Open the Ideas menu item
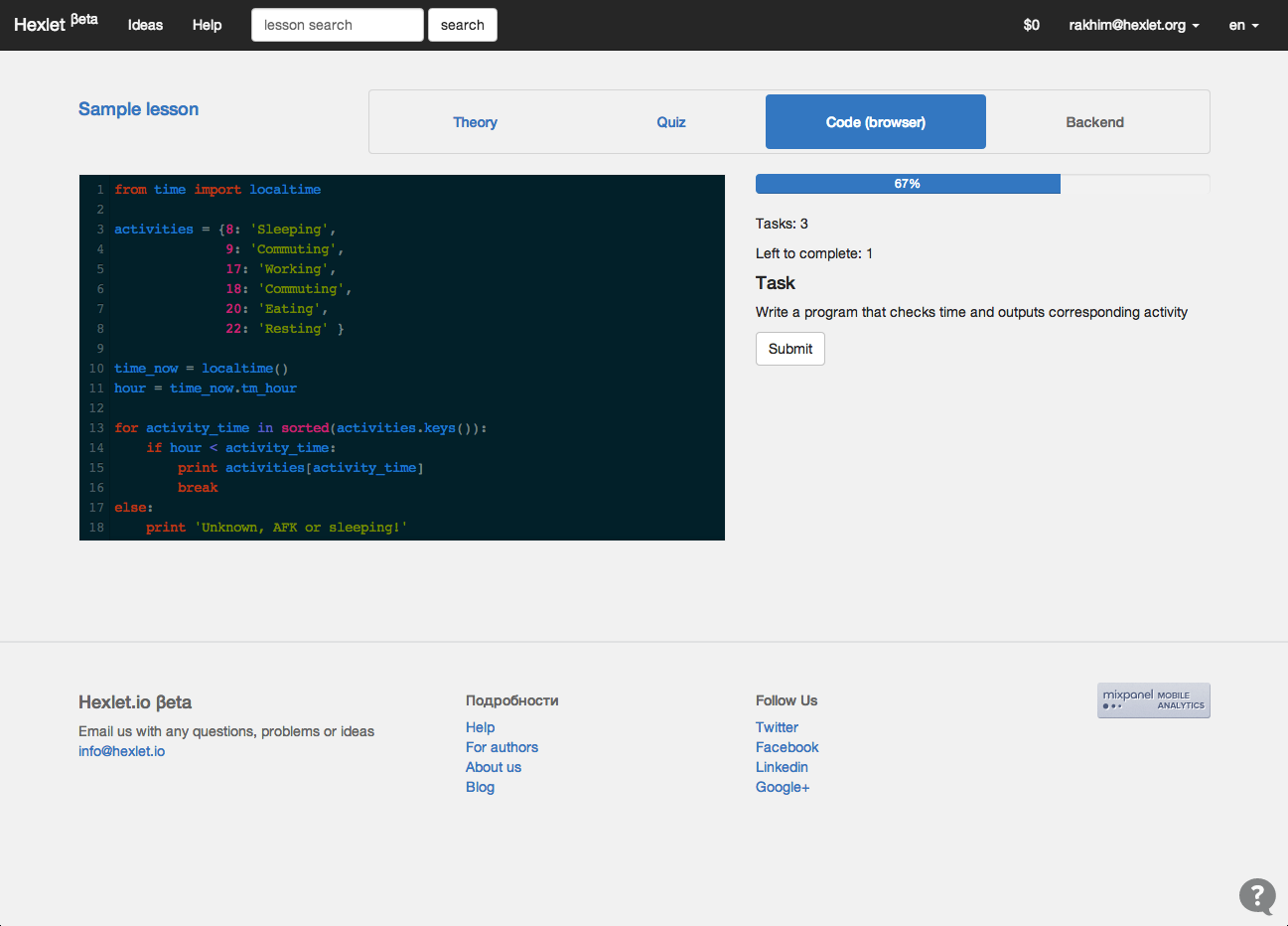The height and width of the screenshot is (926, 1288). [145, 25]
